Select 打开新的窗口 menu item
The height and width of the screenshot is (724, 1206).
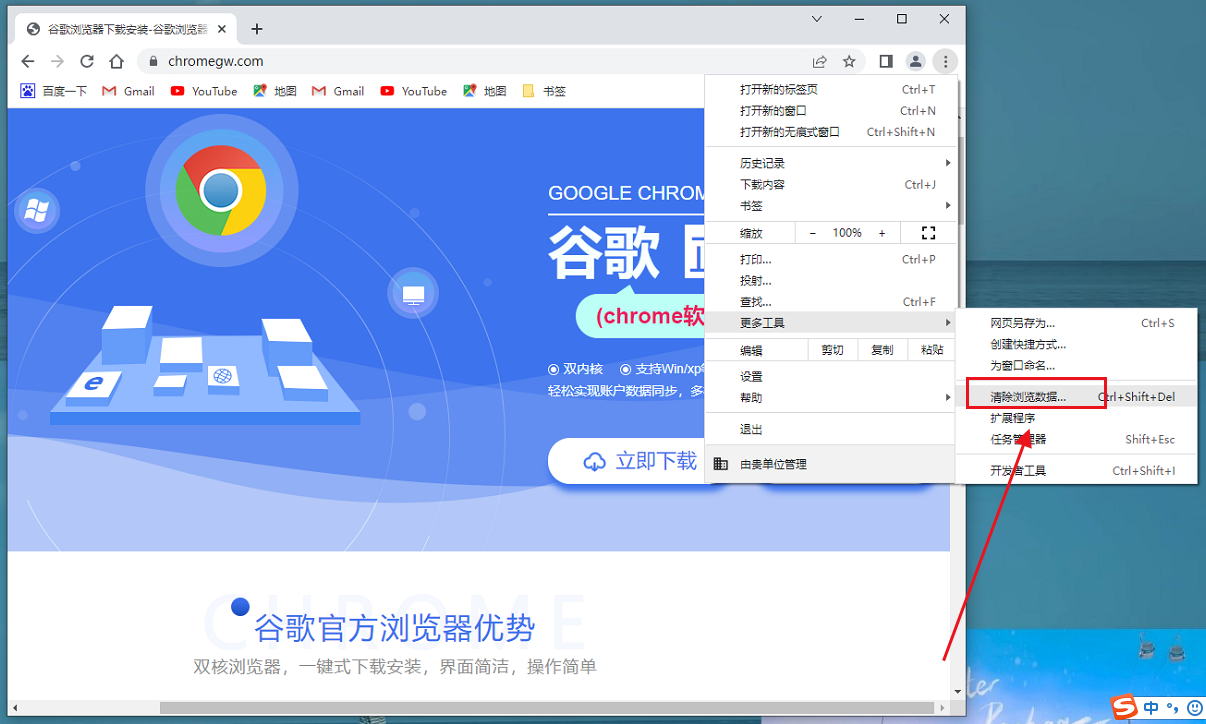[831, 111]
